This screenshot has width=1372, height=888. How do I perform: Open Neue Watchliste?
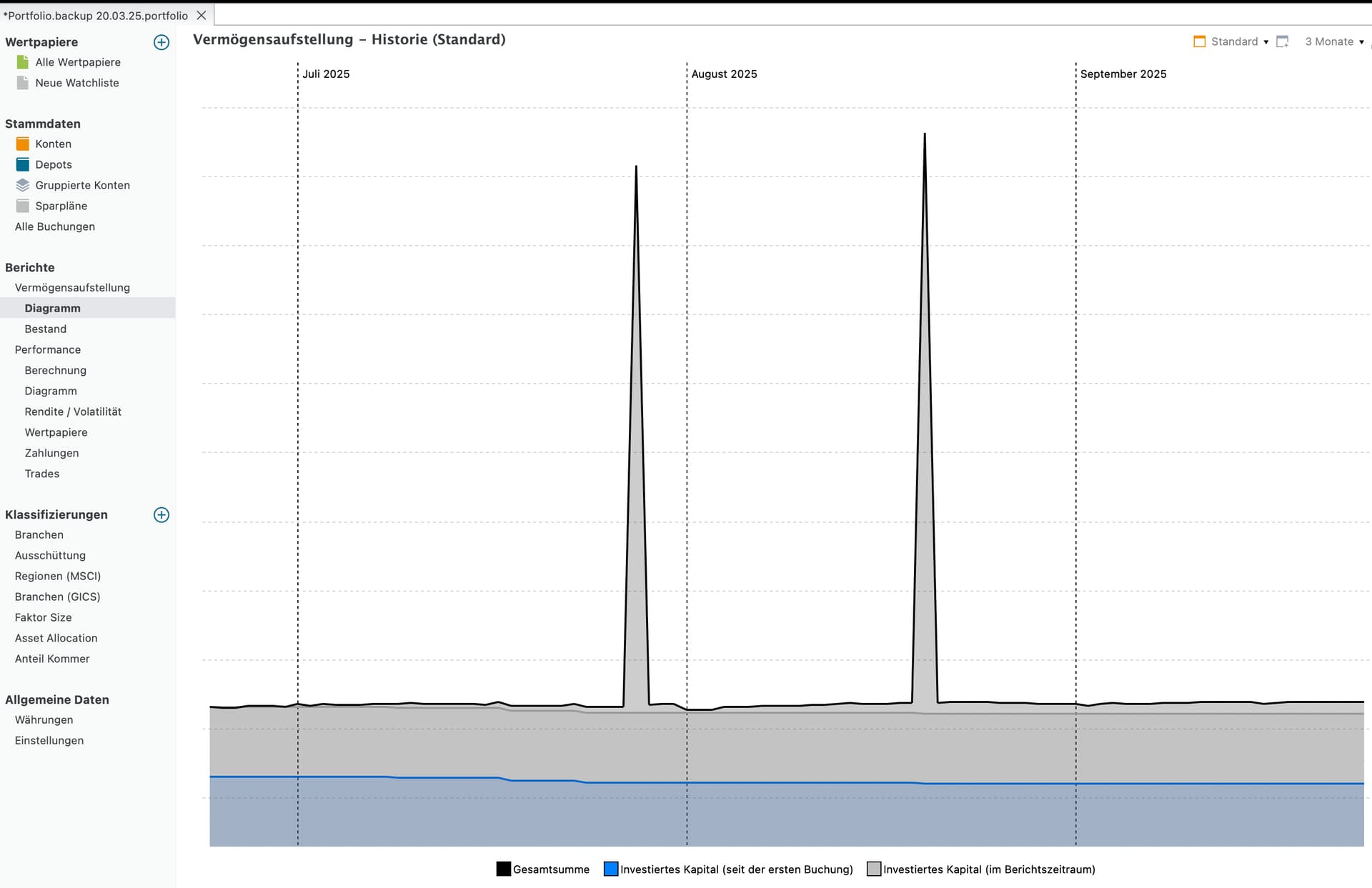pyautogui.click(x=77, y=83)
